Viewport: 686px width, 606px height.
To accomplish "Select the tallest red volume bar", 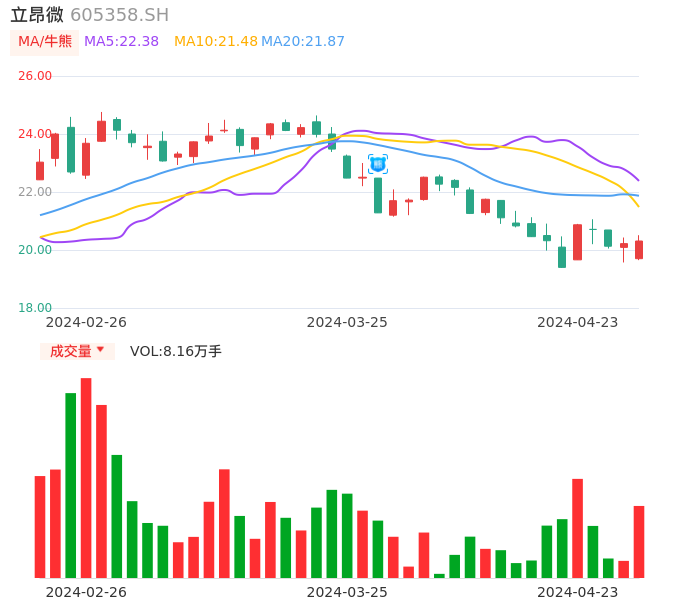I will tap(86, 477).
